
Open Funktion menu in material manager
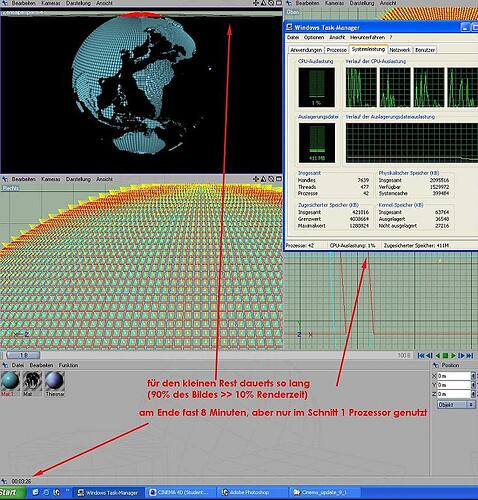coord(68,365)
